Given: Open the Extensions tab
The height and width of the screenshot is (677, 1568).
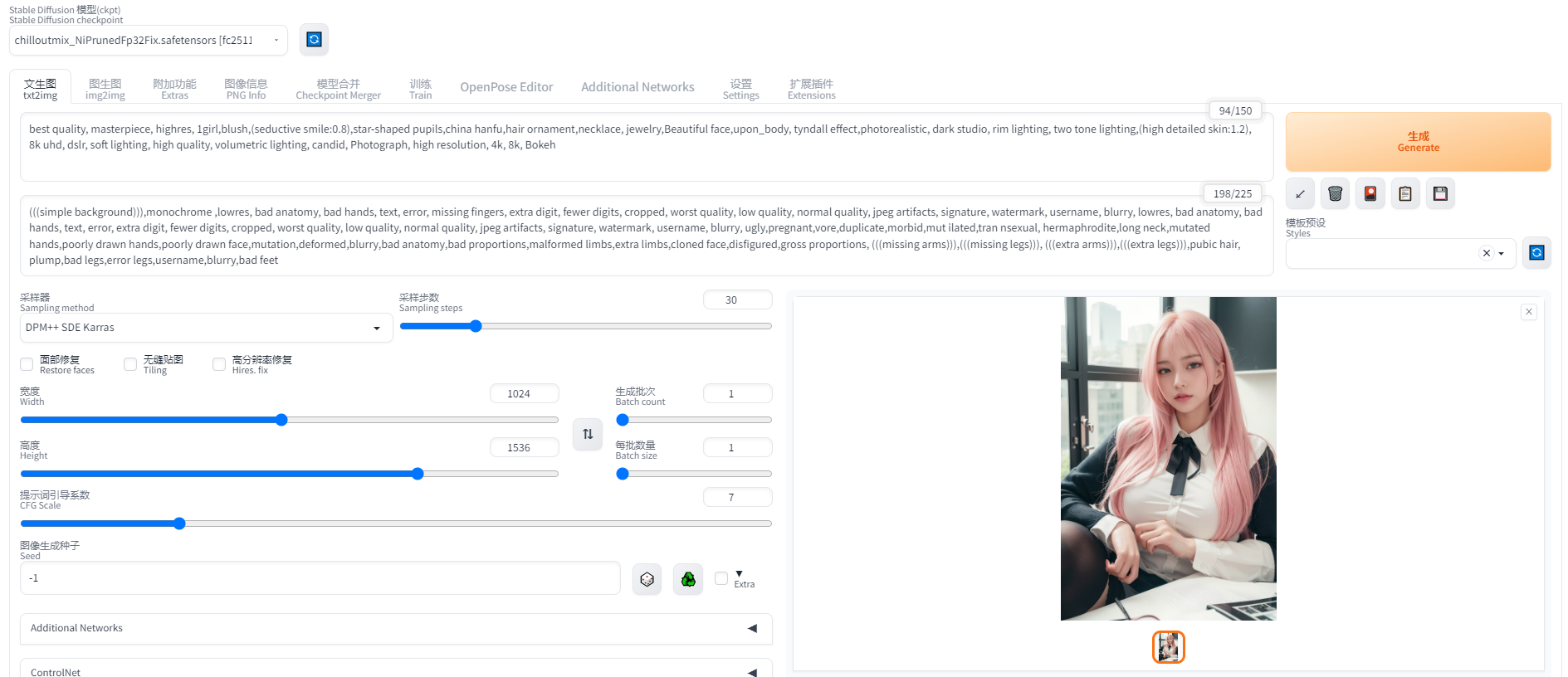Looking at the screenshot, I should [811, 89].
